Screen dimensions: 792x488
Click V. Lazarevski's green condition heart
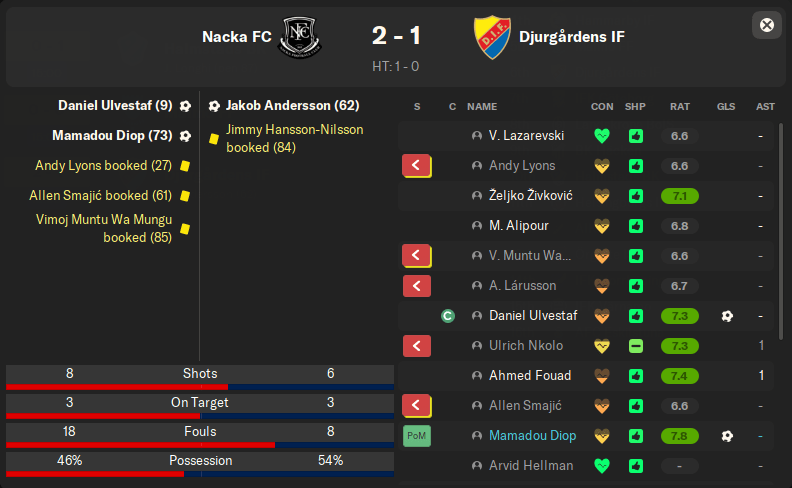click(601, 136)
